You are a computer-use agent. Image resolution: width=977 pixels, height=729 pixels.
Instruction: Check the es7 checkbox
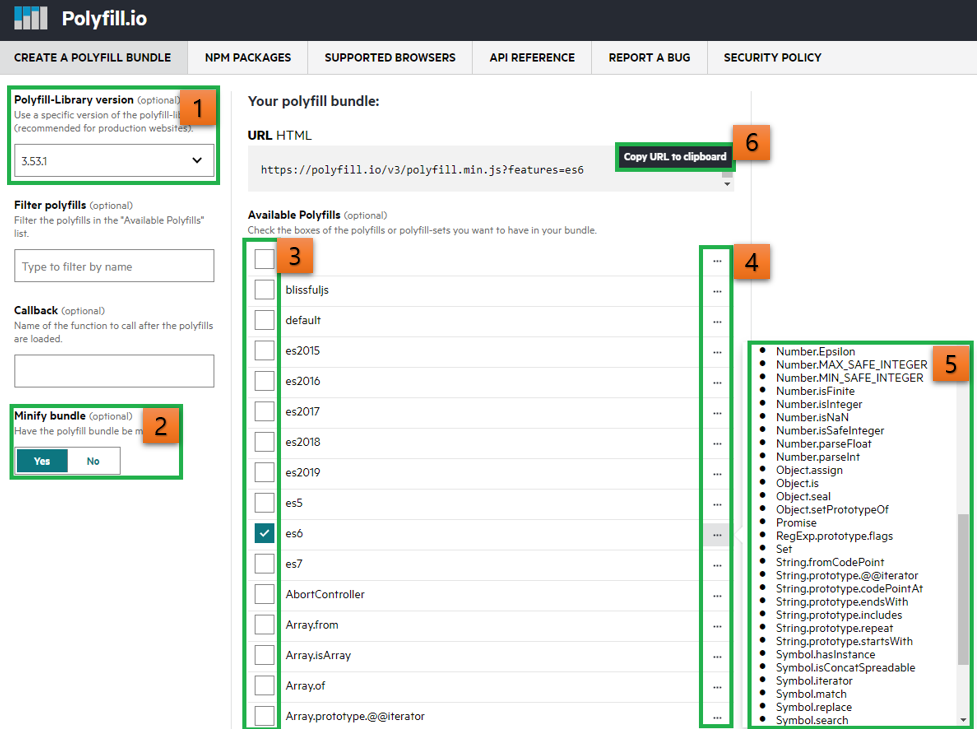point(264,564)
